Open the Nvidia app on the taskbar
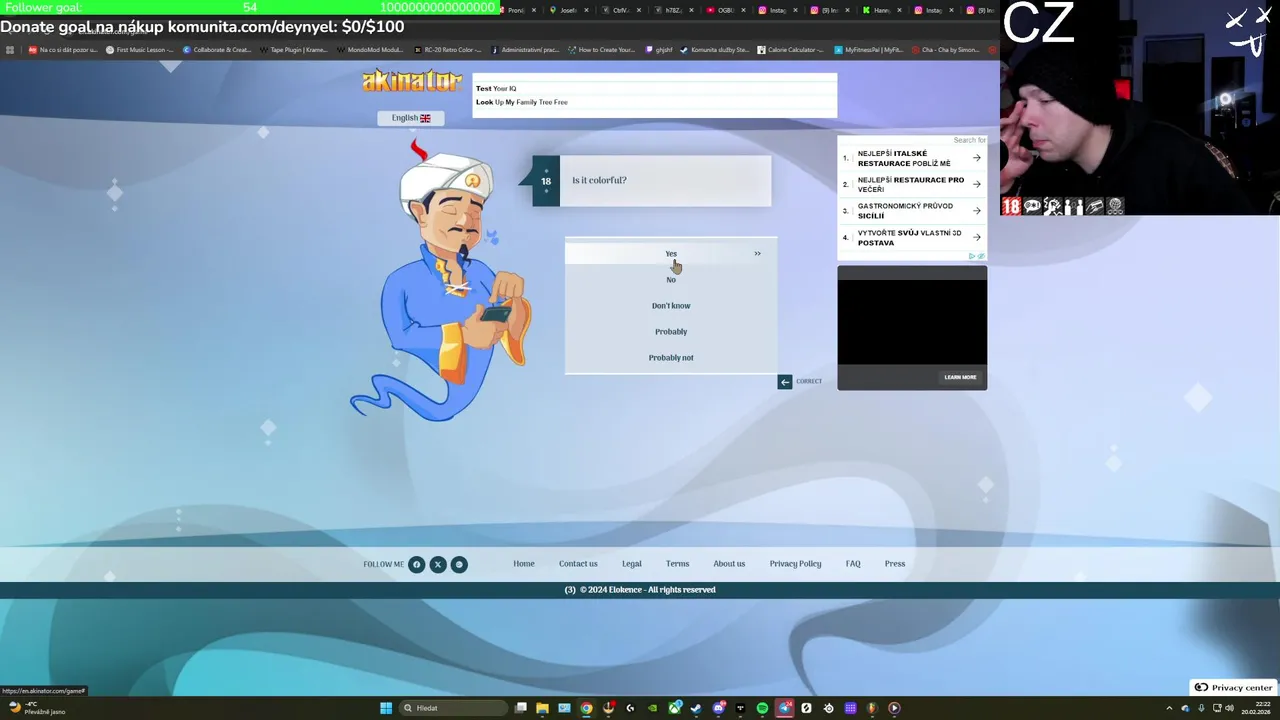Image resolution: width=1280 pixels, height=720 pixels. pyautogui.click(x=652, y=708)
